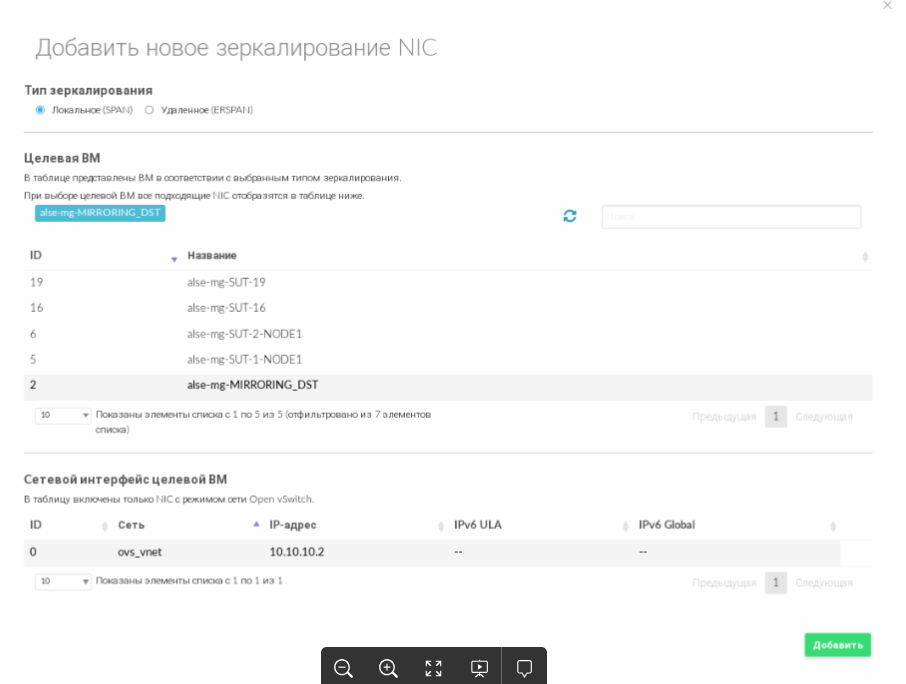
Task: Start presentation mode from the viewer toolbar
Action: (479, 668)
